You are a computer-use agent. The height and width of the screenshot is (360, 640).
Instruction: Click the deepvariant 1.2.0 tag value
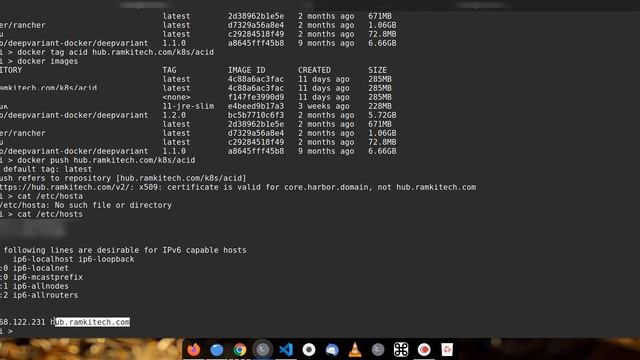pos(174,115)
